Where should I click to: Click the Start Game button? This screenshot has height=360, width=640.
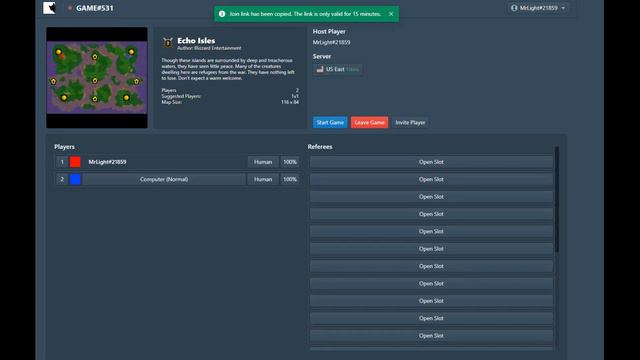[330, 122]
